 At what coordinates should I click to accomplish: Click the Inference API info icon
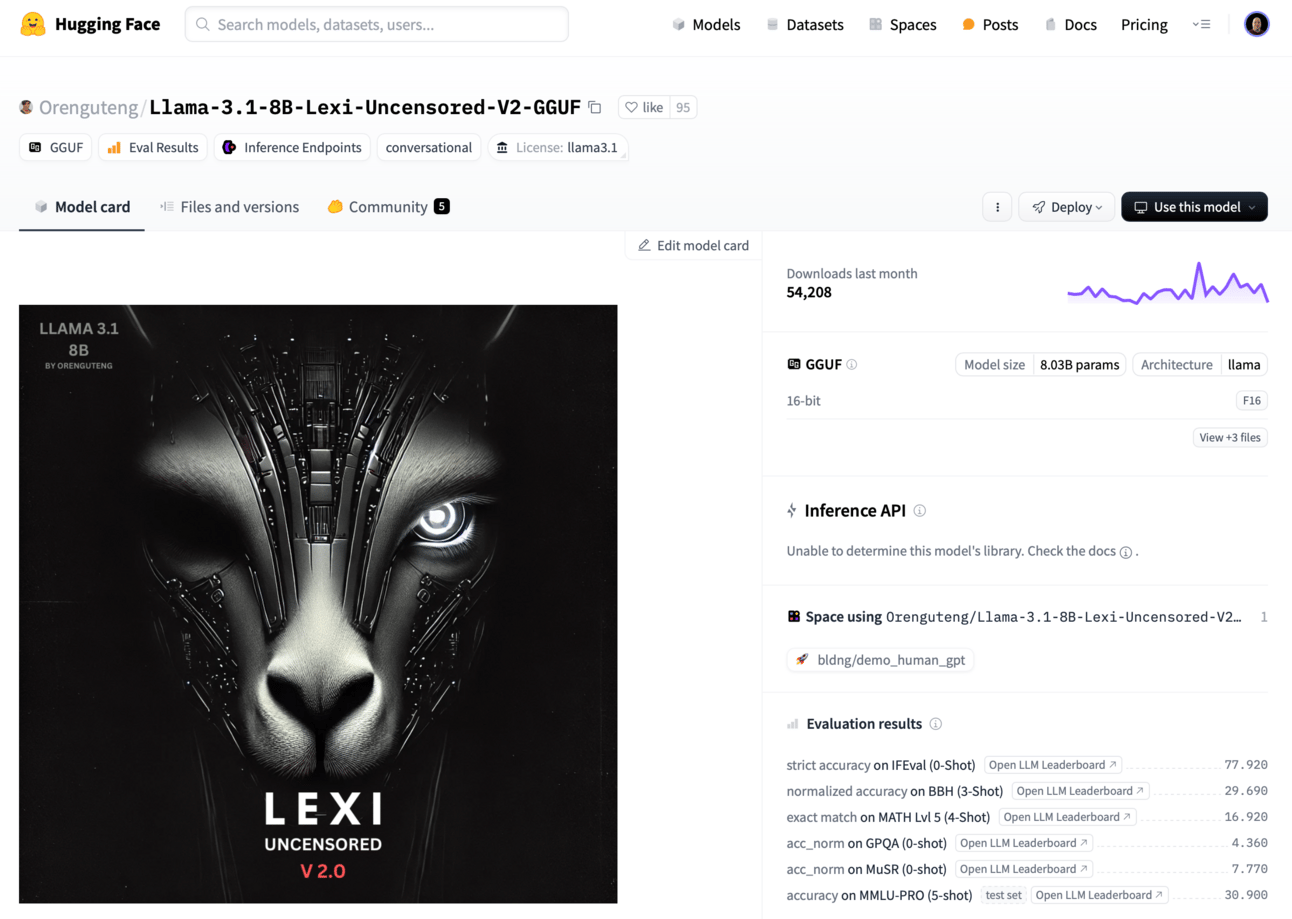pyautogui.click(x=920, y=511)
